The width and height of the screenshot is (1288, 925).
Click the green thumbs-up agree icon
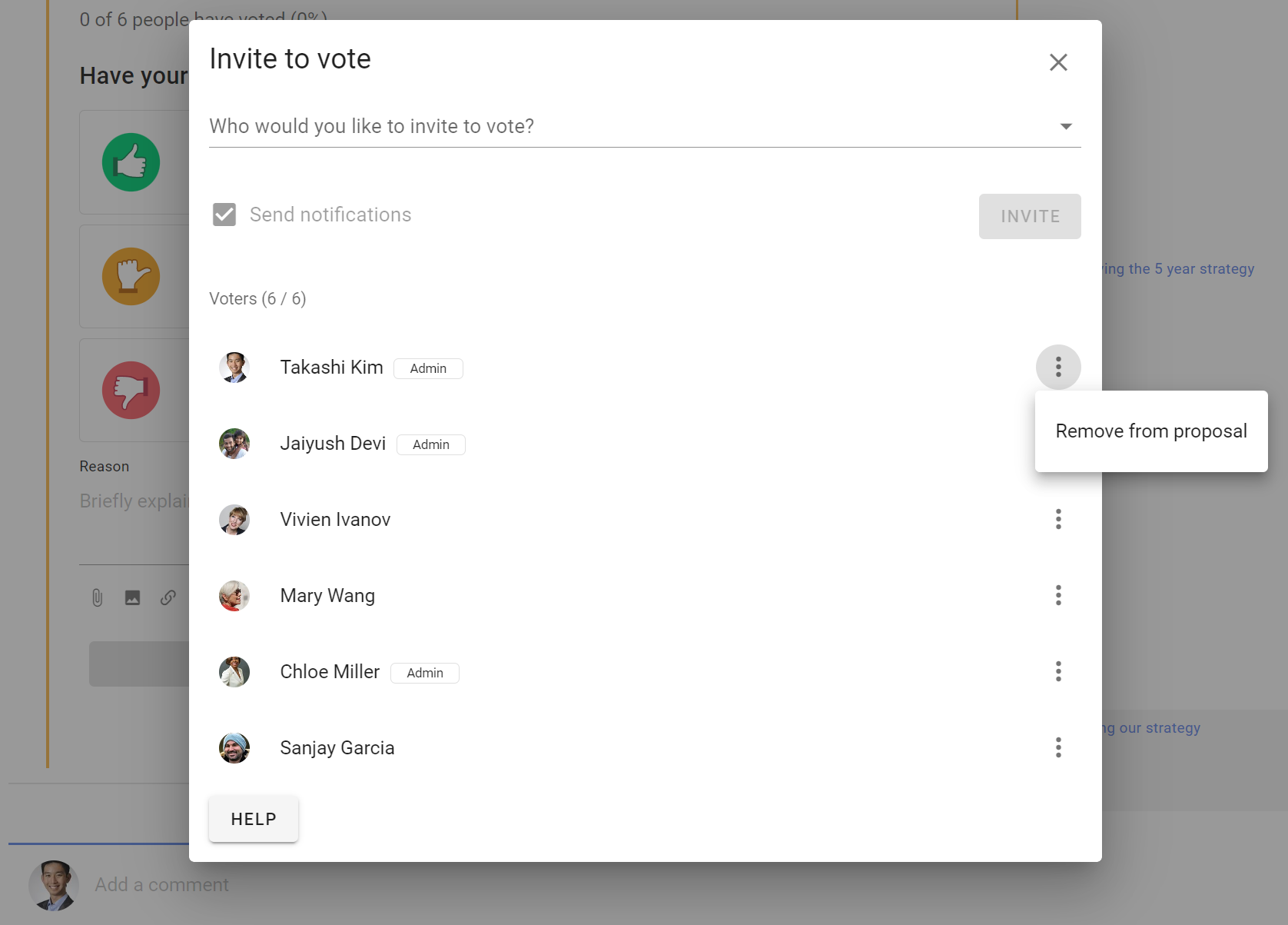[131, 162]
